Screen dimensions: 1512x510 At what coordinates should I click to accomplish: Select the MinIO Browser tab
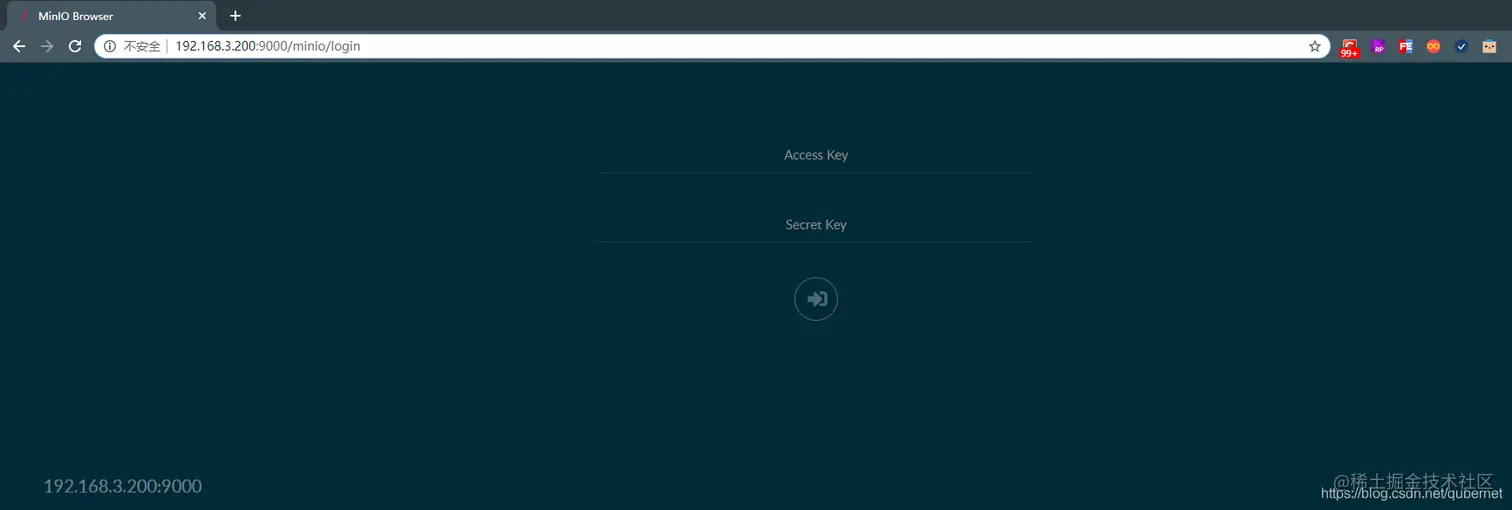[x=109, y=16]
